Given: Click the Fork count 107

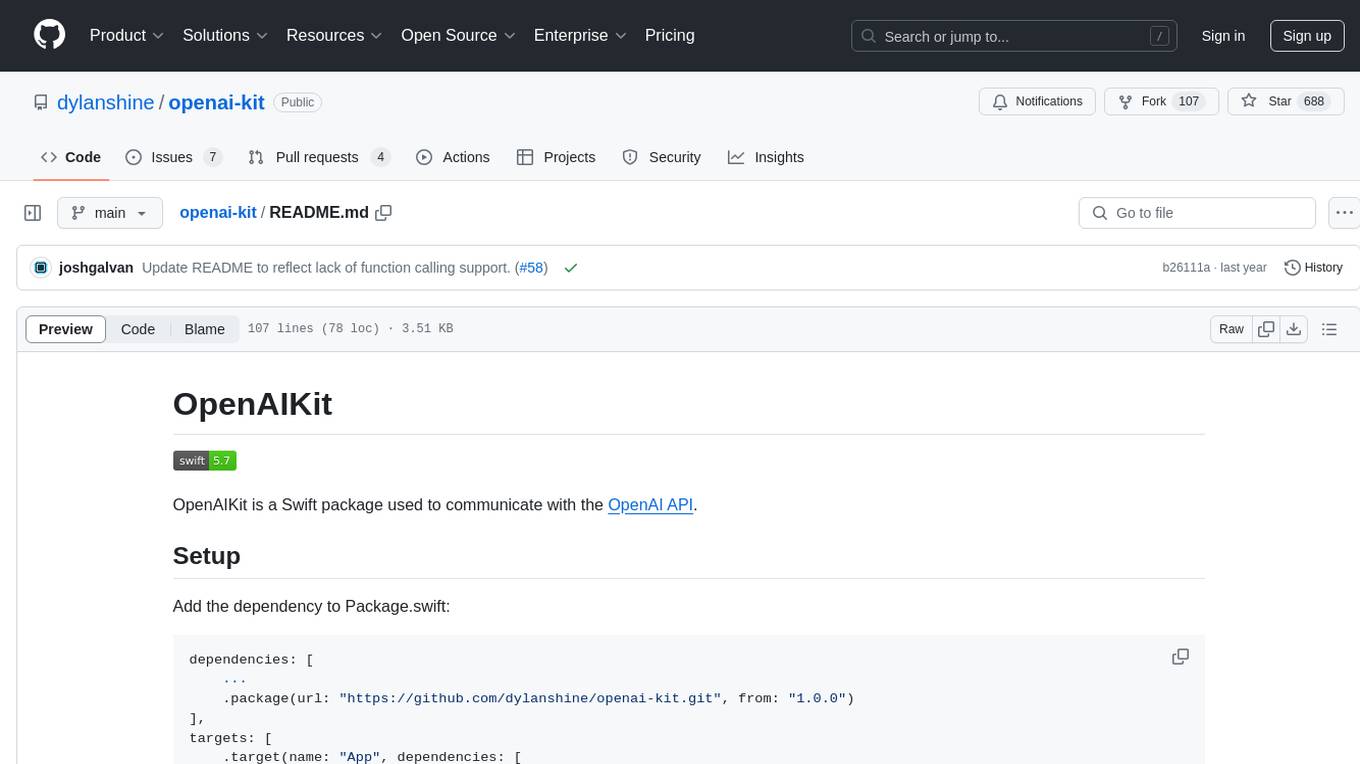Looking at the screenshot, I should pos(1189,102).
